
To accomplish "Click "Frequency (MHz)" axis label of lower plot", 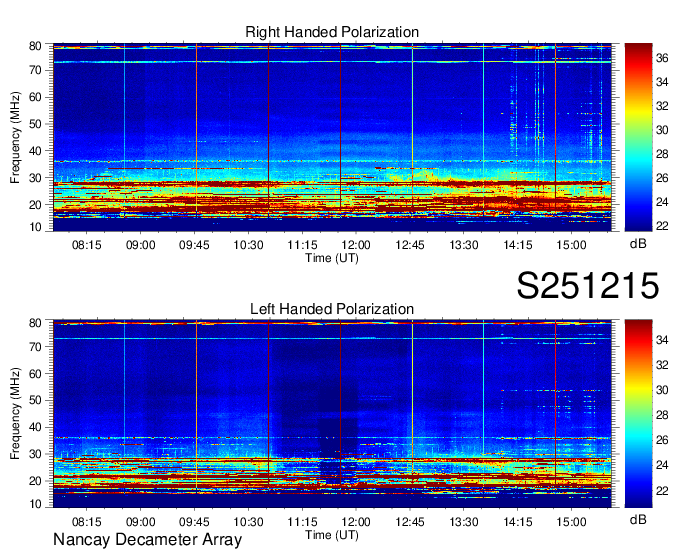I will pyautogui.click(x=16, y=412).
